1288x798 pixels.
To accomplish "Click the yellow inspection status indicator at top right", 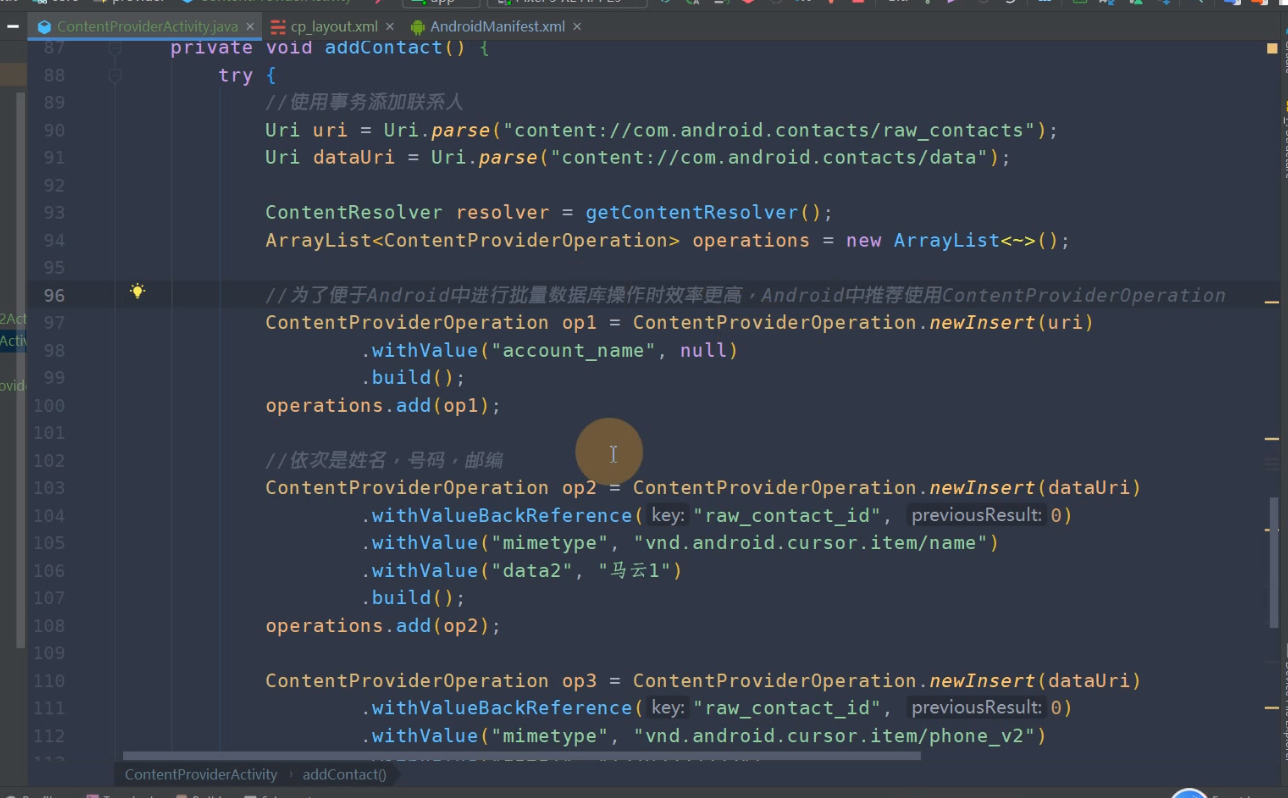I will click(x=1272, y=47).
